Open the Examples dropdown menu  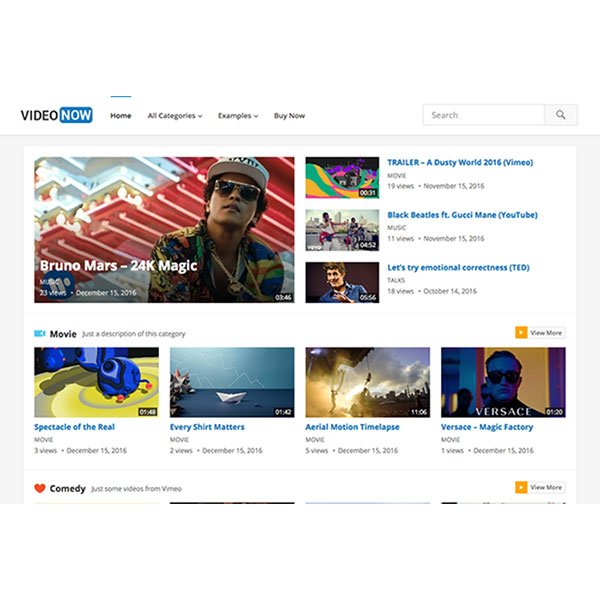pyautogui.click(x=238, y=116)
